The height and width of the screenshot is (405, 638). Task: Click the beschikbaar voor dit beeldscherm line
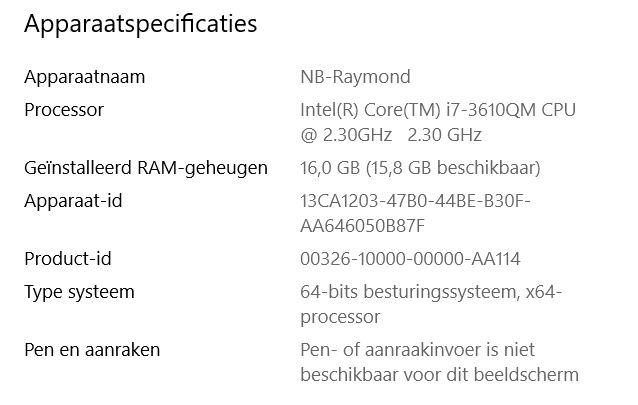(439, 375)
